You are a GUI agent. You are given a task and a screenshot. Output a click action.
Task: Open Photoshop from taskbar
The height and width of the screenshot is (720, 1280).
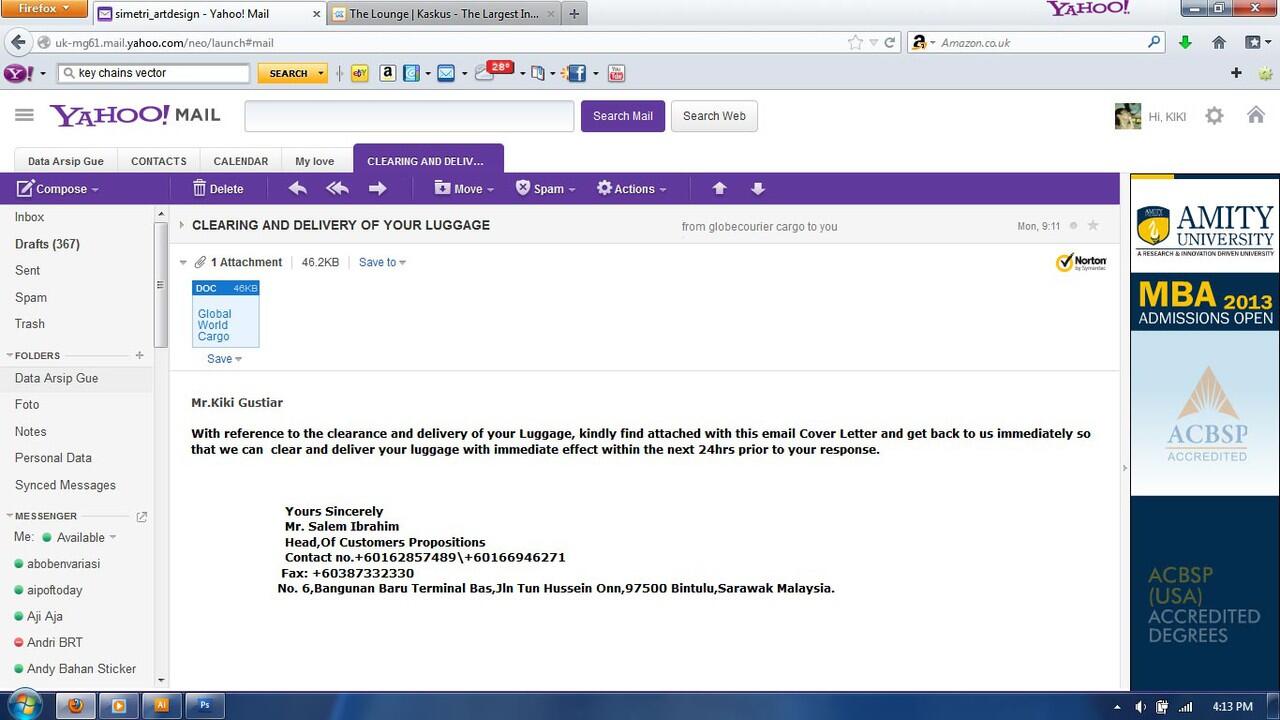coord(205,705)
